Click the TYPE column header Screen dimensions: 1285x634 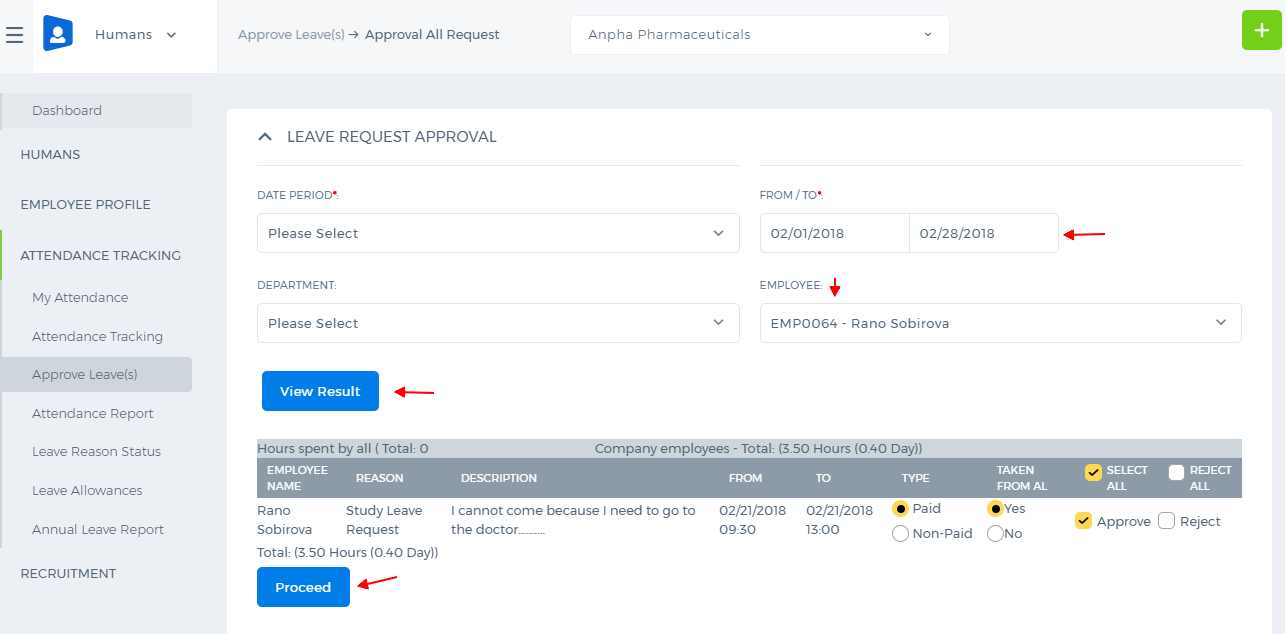pyautogui.click(x=915, y=478)
